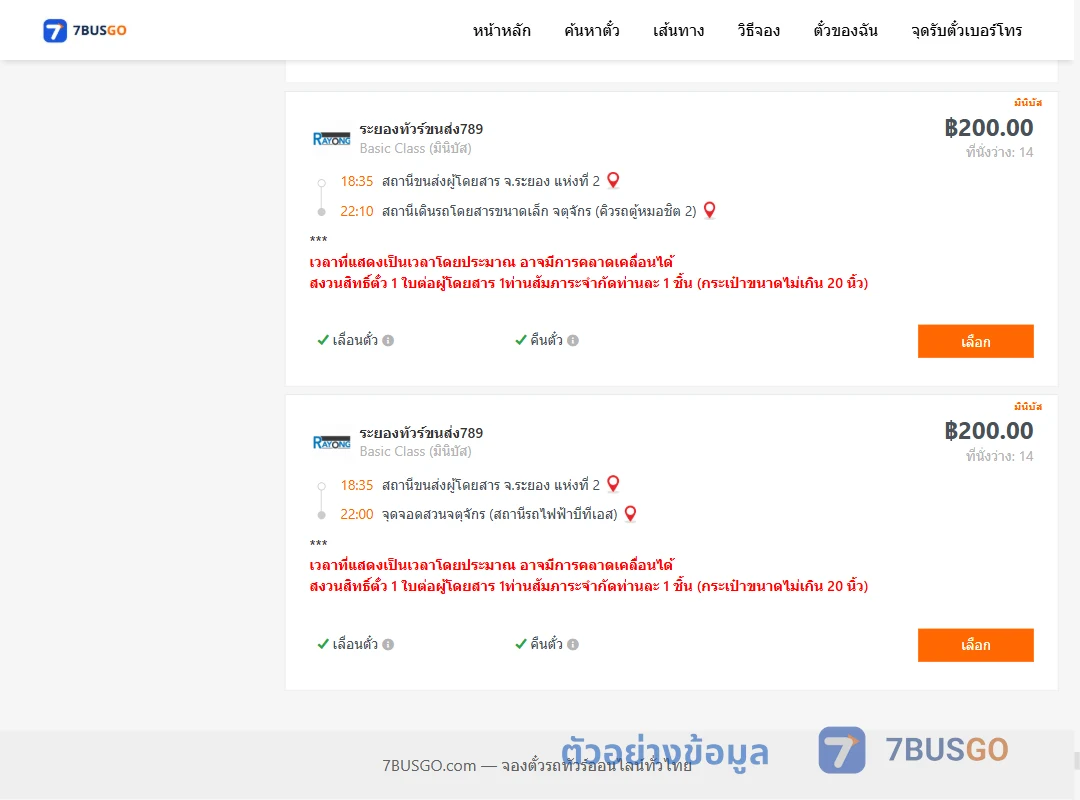Image resolution: width=1080 pixels, height=800 pixels.
Task: Click Rayong operator logo on first trip
Action: [331, 139]
